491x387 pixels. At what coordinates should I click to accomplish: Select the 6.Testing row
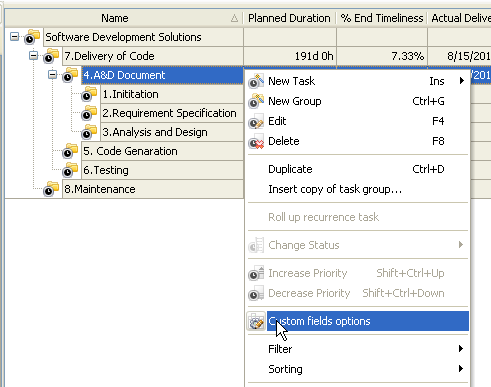162,170
